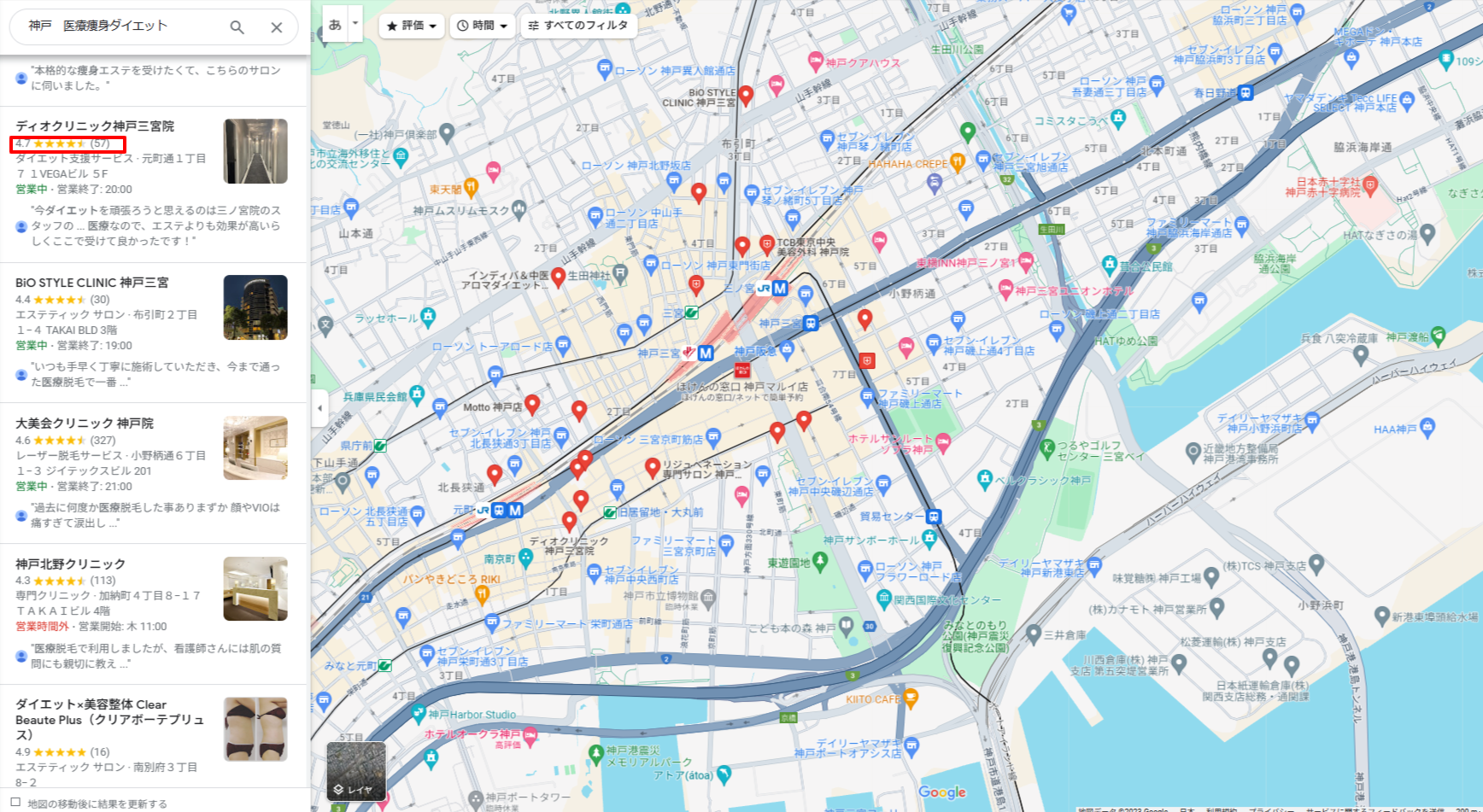Click the search magnifier icon
The image size is (1483, 812).
click(237, 27)
